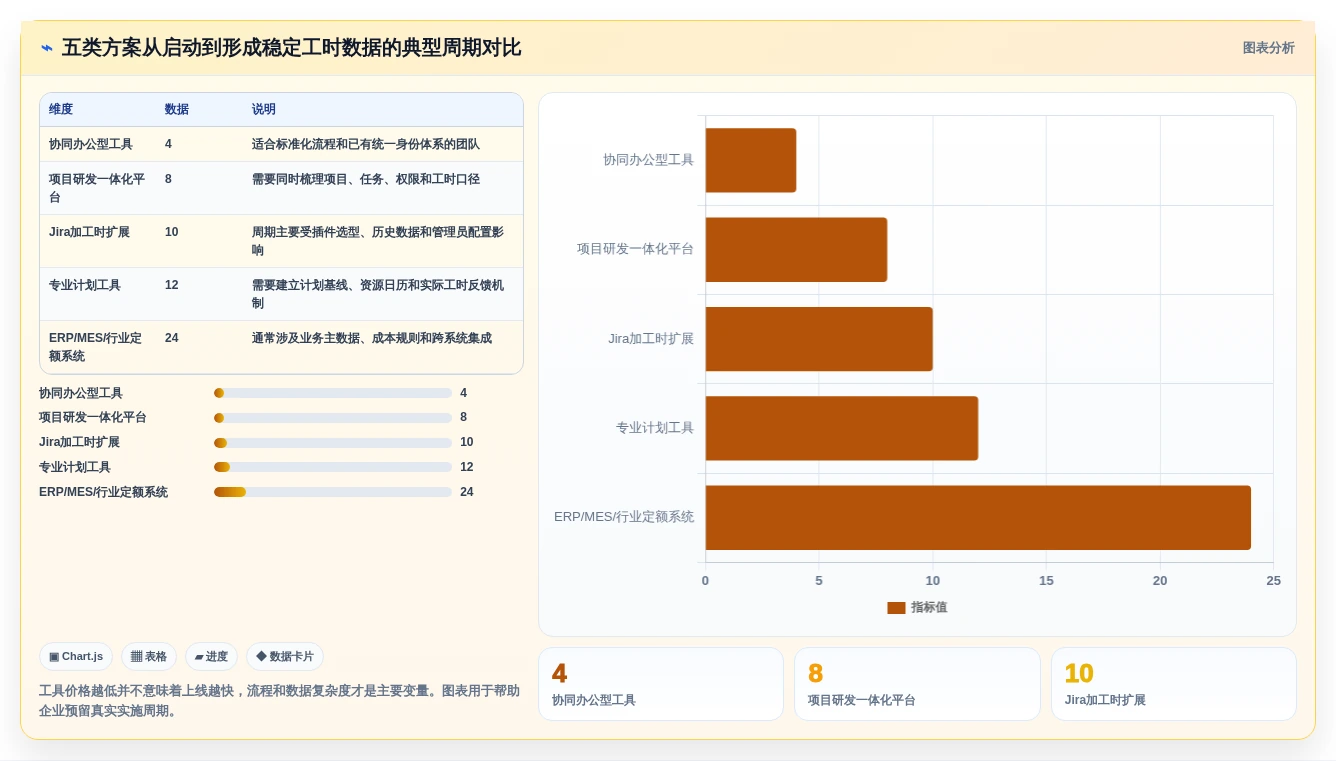Open data card showing 8 项目研发一体化平台

(917, 684)
